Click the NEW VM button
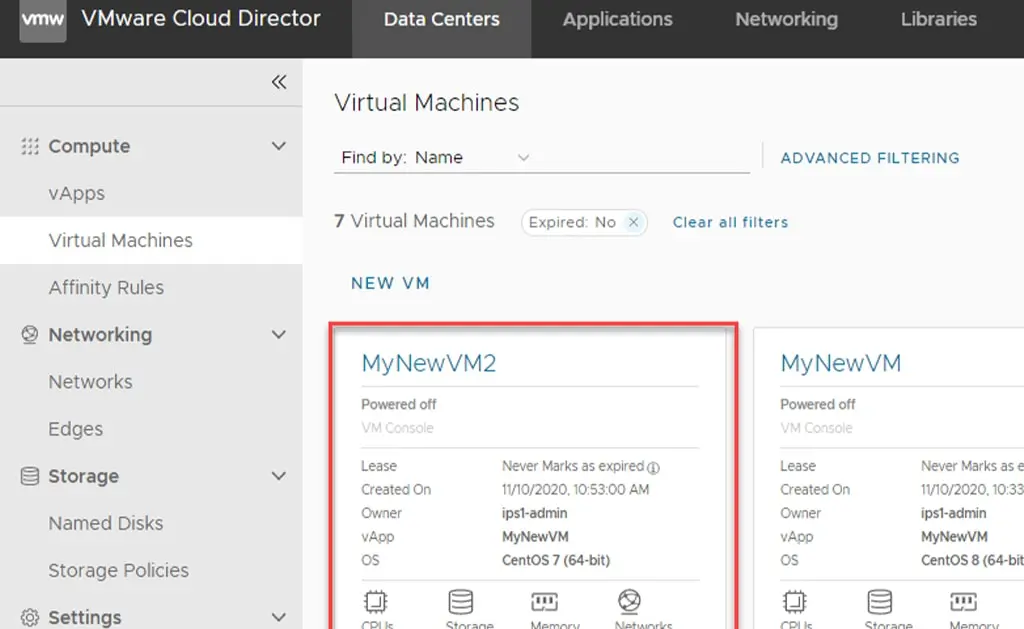 (390, 283)
